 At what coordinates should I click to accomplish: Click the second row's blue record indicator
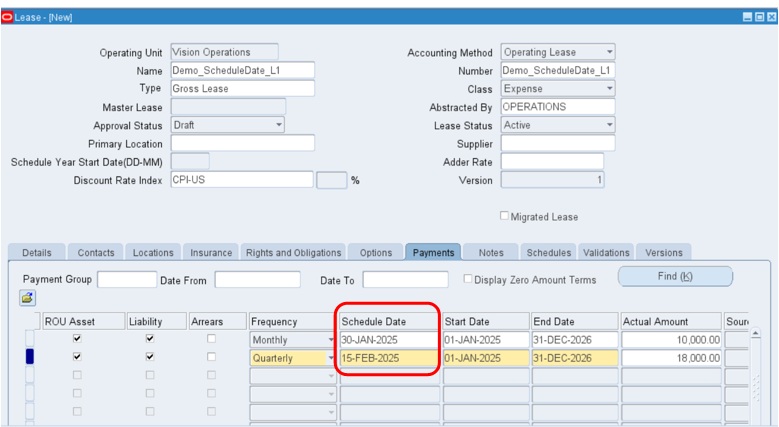click(29, 357)
